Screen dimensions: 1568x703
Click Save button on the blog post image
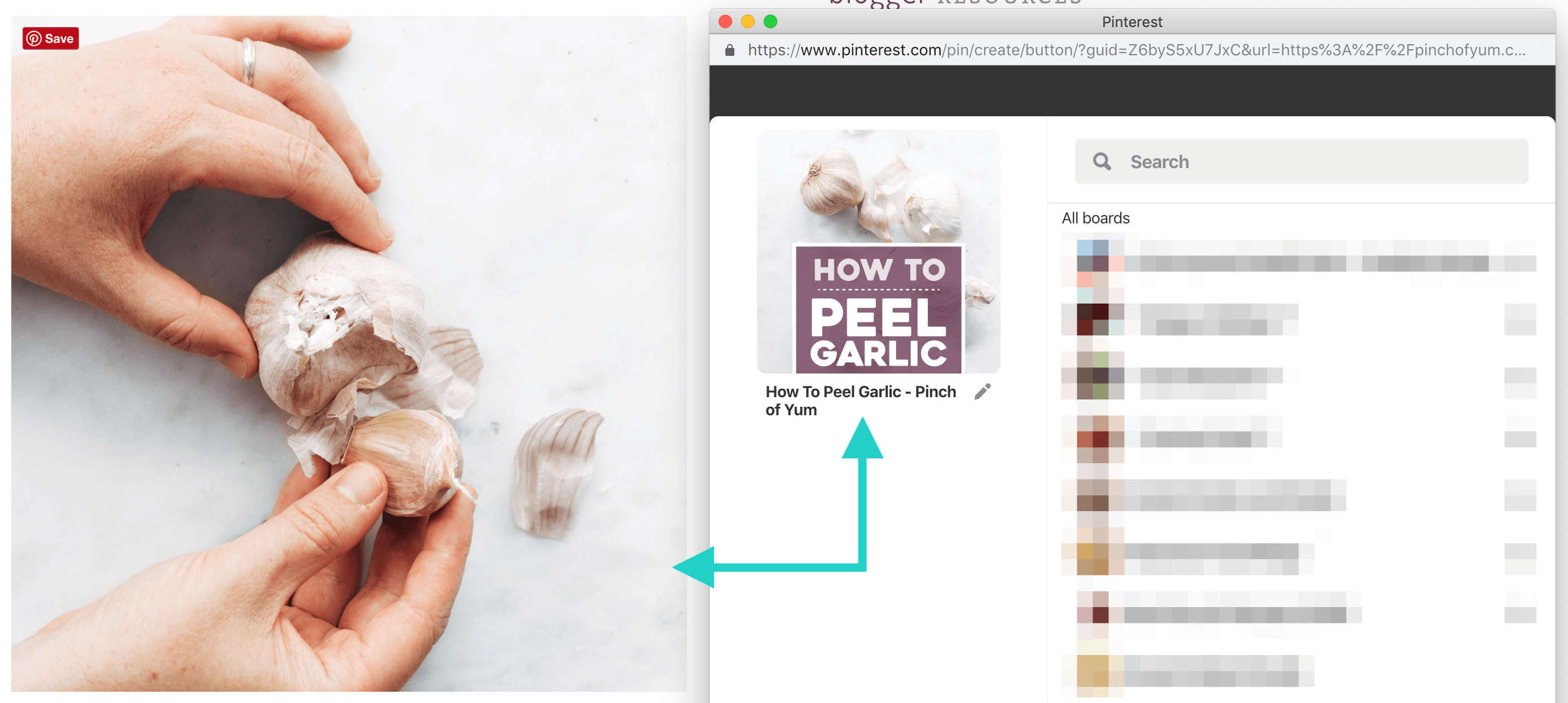point(50,39)
